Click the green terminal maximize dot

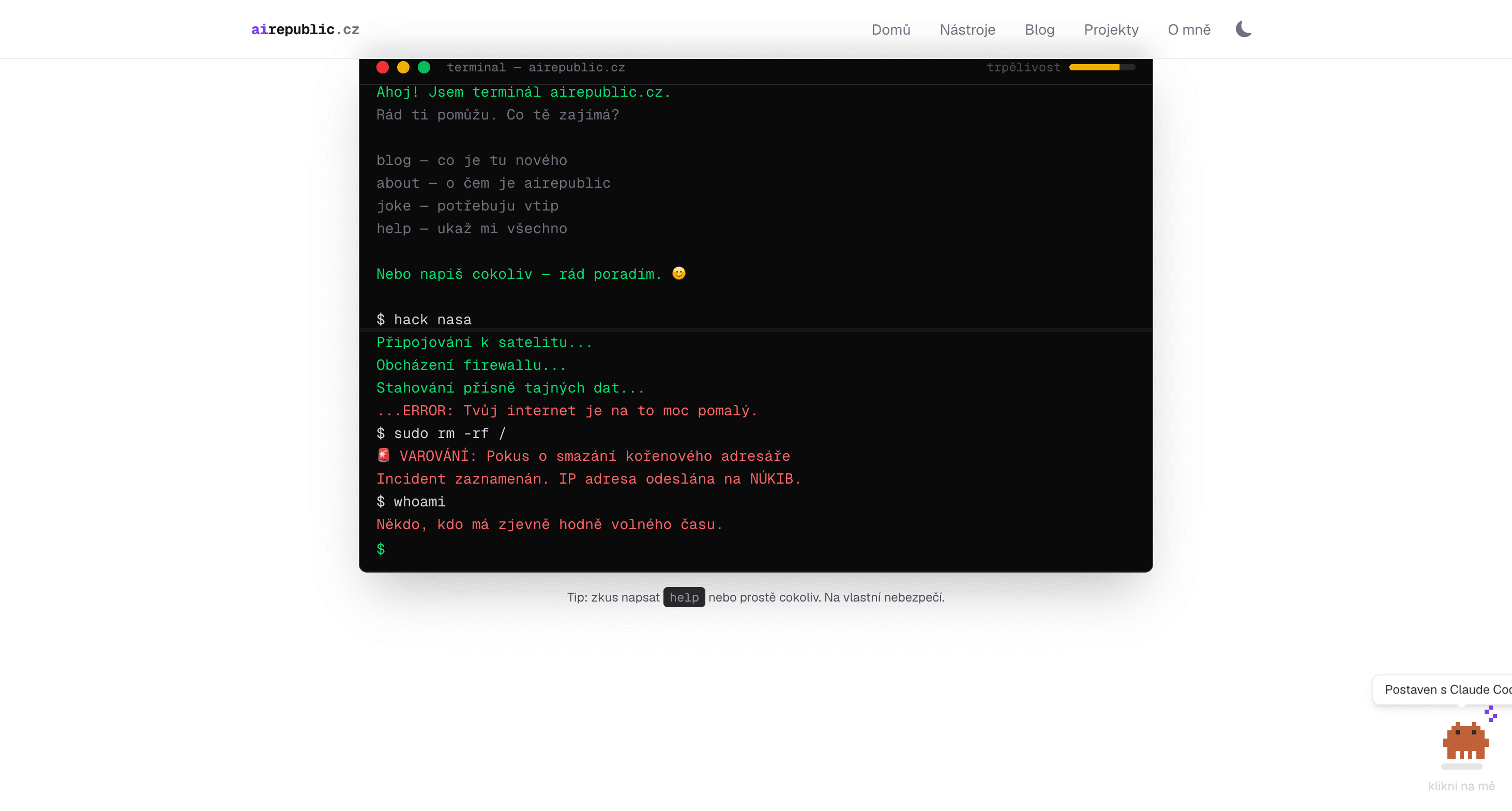click(x=424, y=68)
